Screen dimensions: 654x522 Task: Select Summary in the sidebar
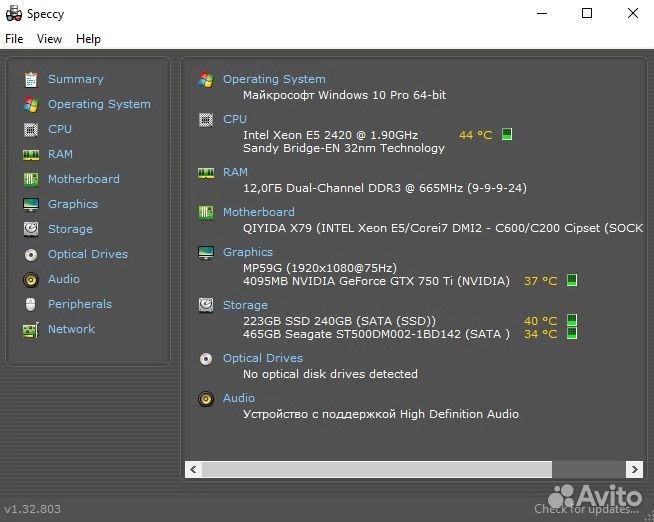tap(75, 79)
